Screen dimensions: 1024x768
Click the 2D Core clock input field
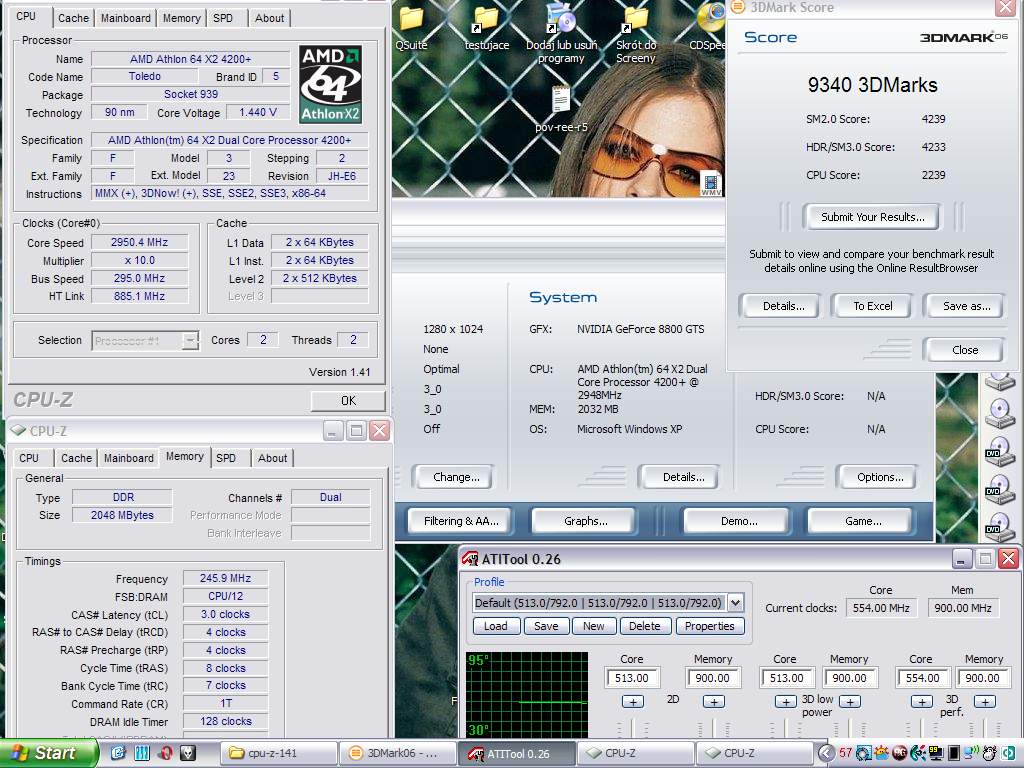pos(632,678)
